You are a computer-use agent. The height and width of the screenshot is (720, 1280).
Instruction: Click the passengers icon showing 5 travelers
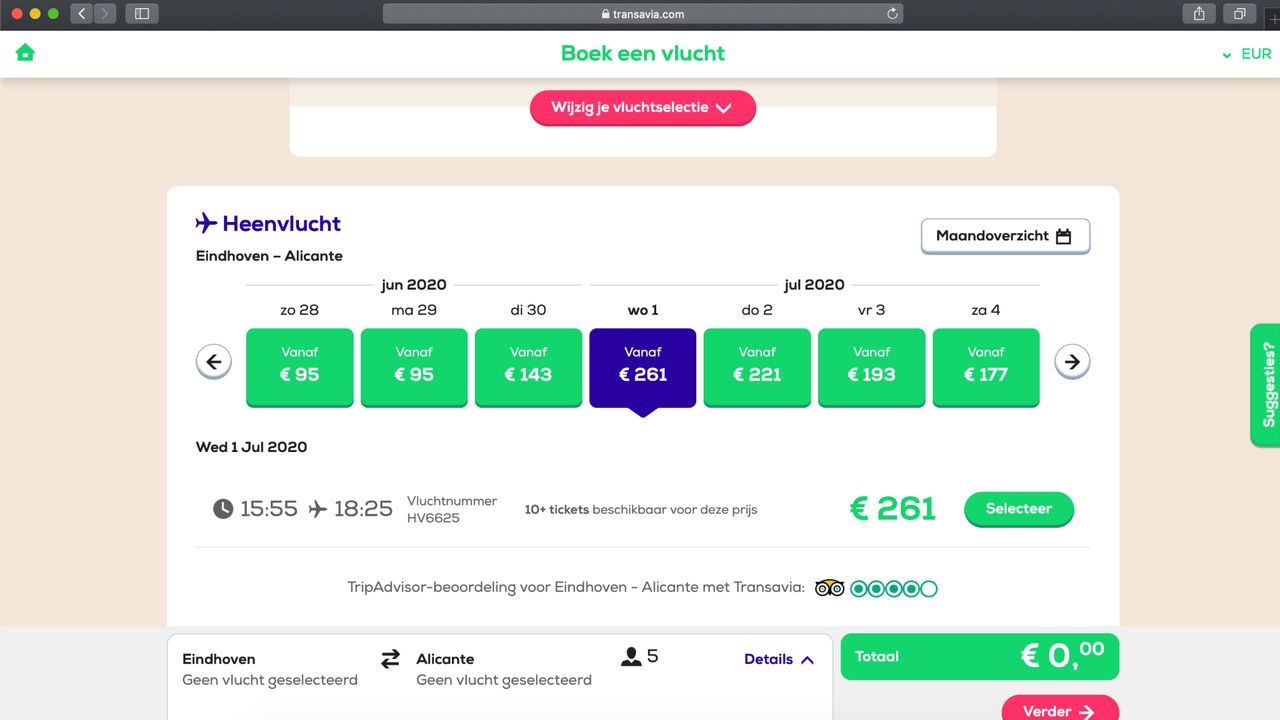[x=633, y=657]
